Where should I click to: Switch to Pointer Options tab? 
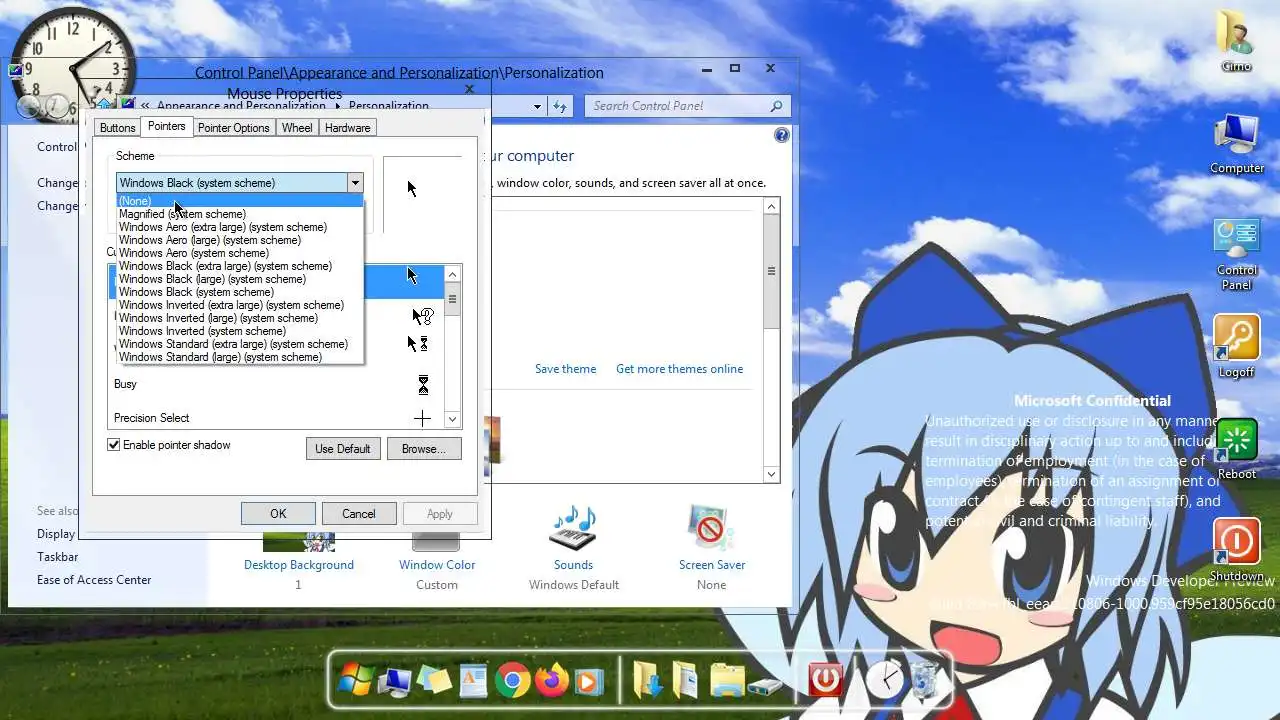pos(233,128)
